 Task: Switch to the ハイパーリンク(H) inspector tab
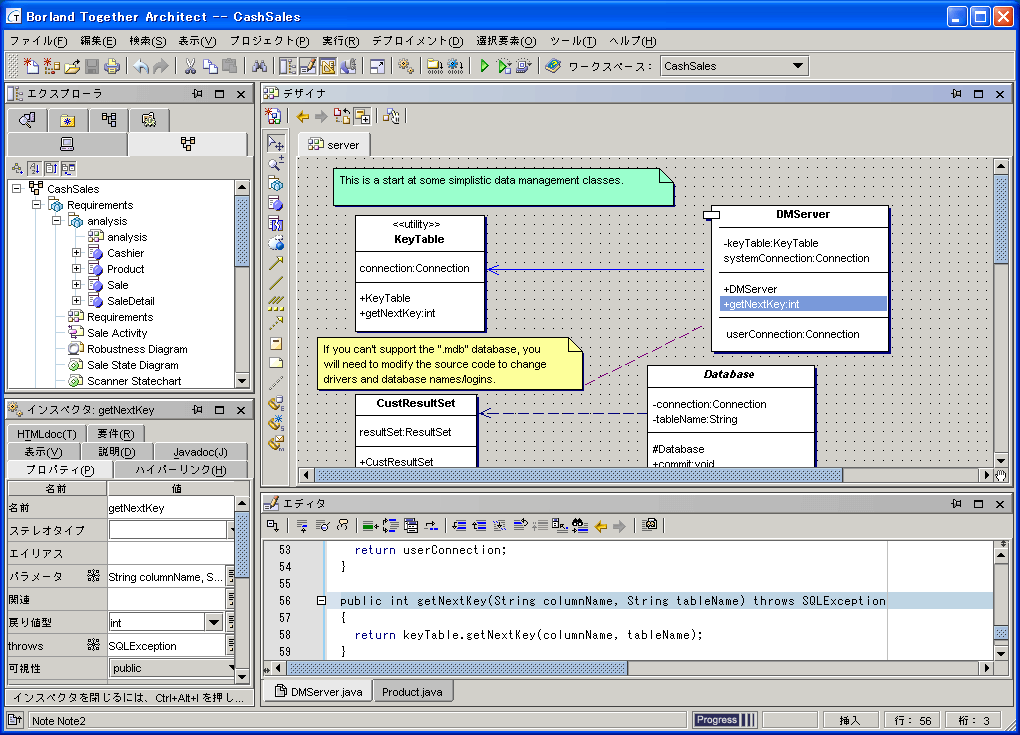181,470
